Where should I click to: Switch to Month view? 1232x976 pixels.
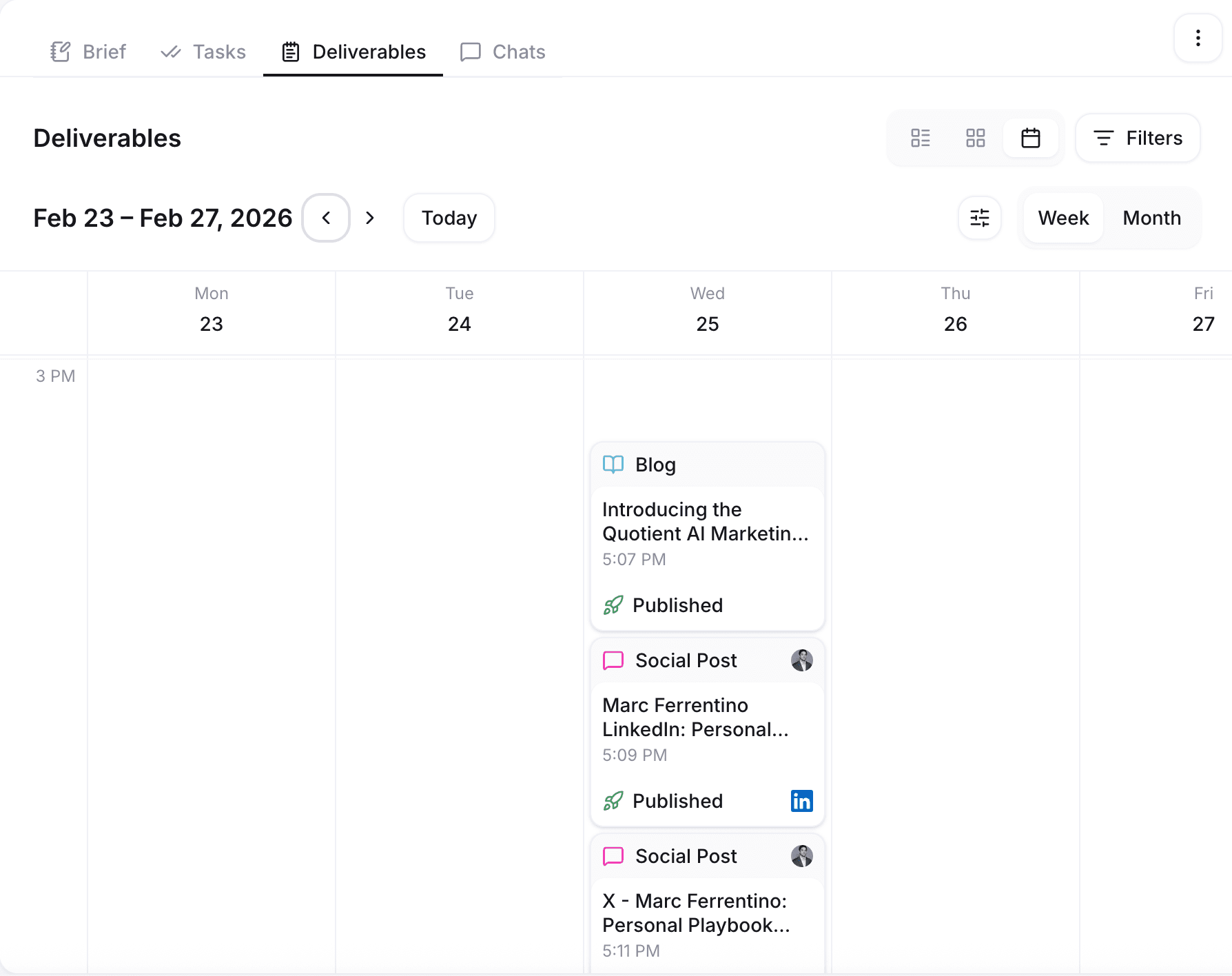tap(1151, 218)
